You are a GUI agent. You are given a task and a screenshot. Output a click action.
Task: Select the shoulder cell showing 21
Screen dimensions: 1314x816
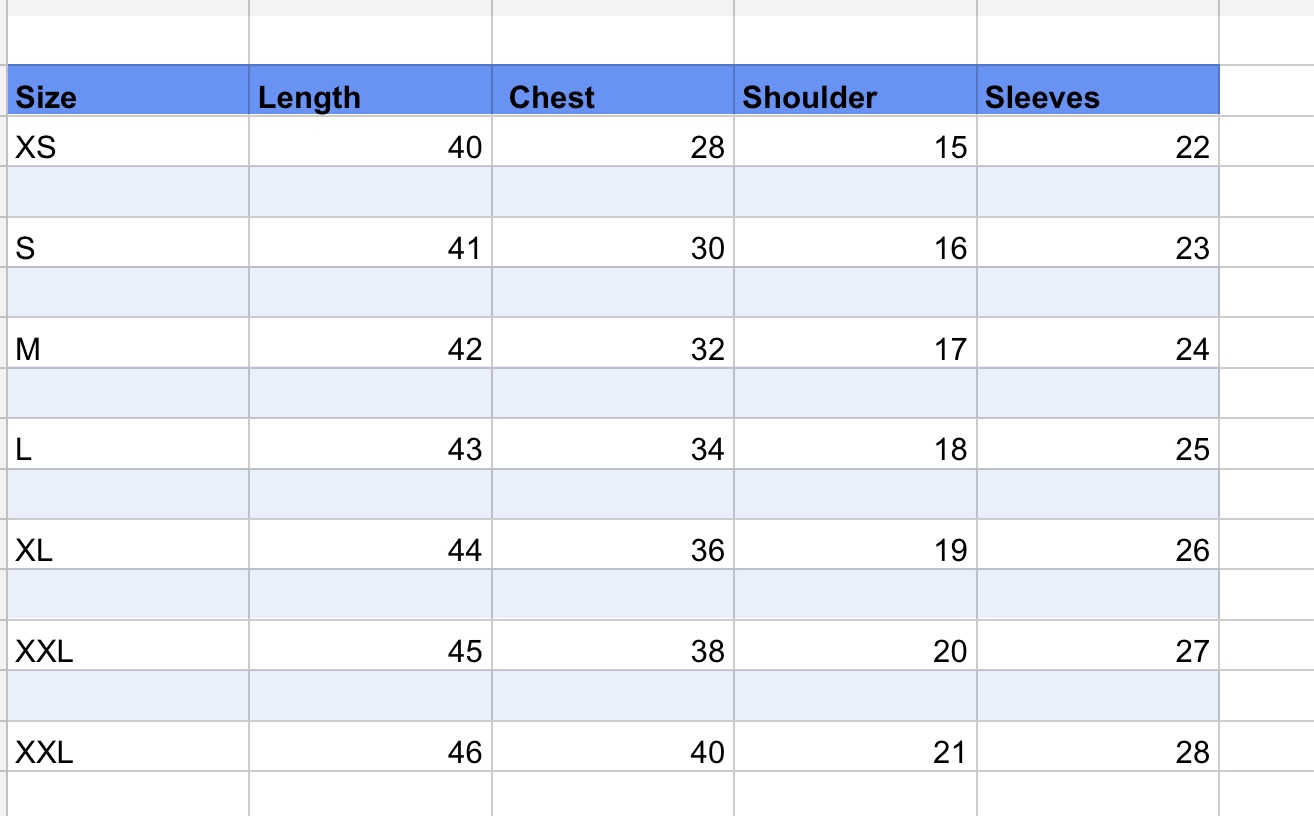tap(855, 747)
